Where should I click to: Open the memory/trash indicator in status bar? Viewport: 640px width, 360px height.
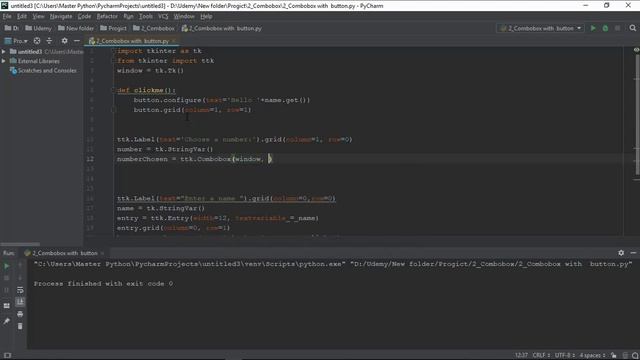pyautogui.click(x=625, y=356)
